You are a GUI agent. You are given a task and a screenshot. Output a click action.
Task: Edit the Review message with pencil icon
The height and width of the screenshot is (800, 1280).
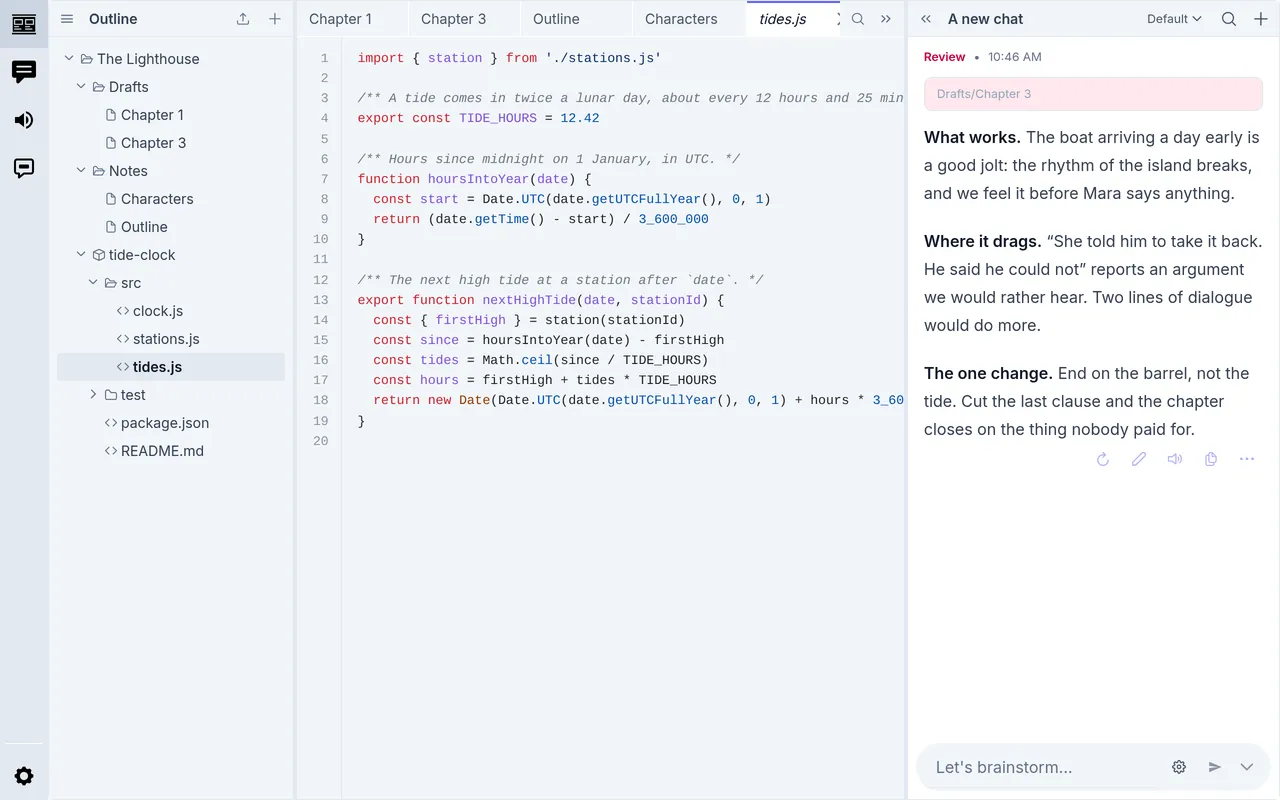coord(1139,459)
